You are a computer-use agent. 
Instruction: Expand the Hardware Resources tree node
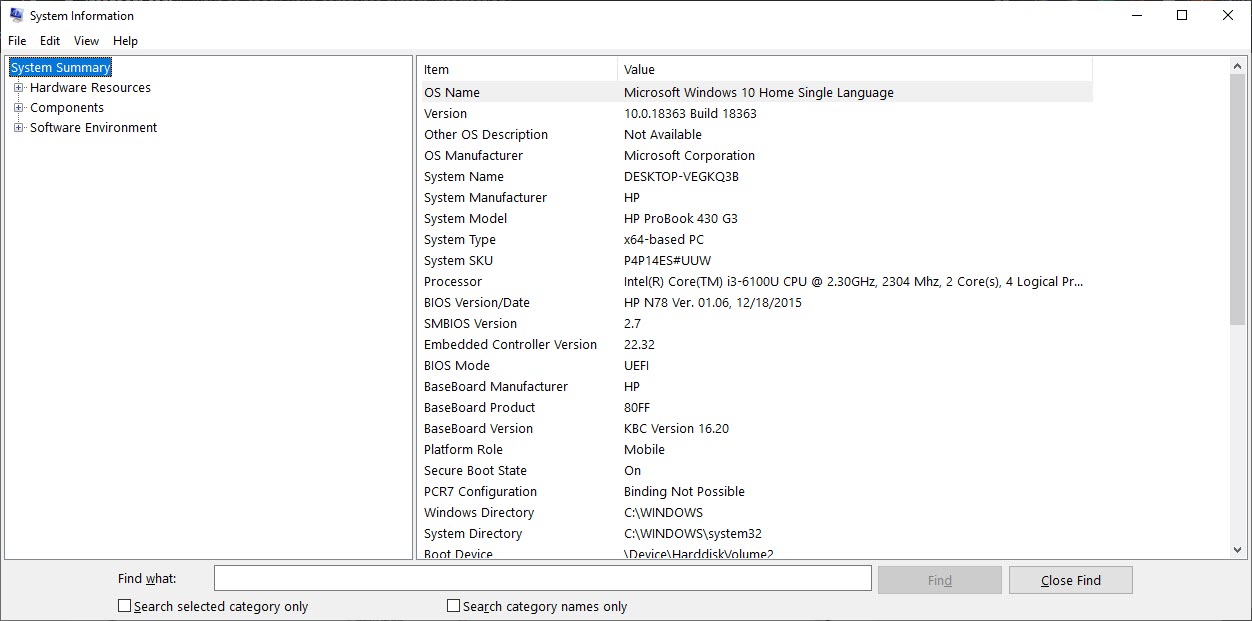pyautogui.click(x=18, y=88)
